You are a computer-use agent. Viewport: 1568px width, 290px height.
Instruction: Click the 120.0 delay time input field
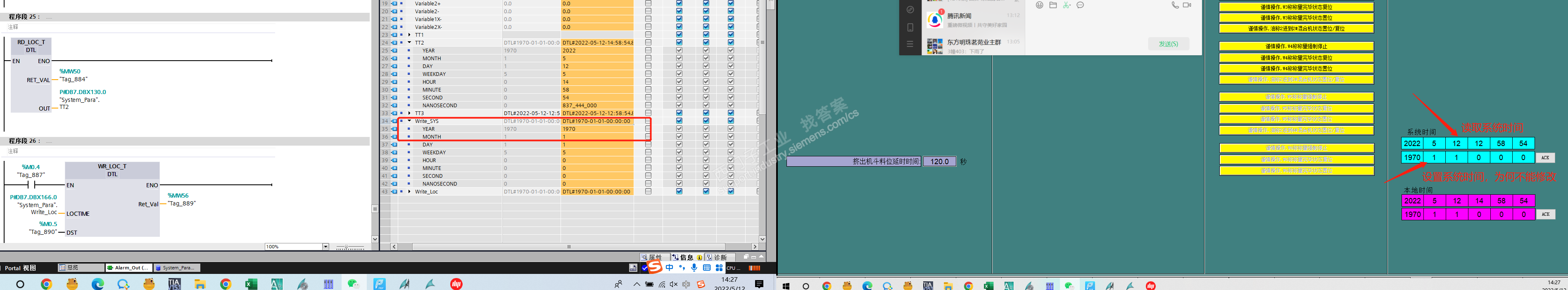pos(939,162)
